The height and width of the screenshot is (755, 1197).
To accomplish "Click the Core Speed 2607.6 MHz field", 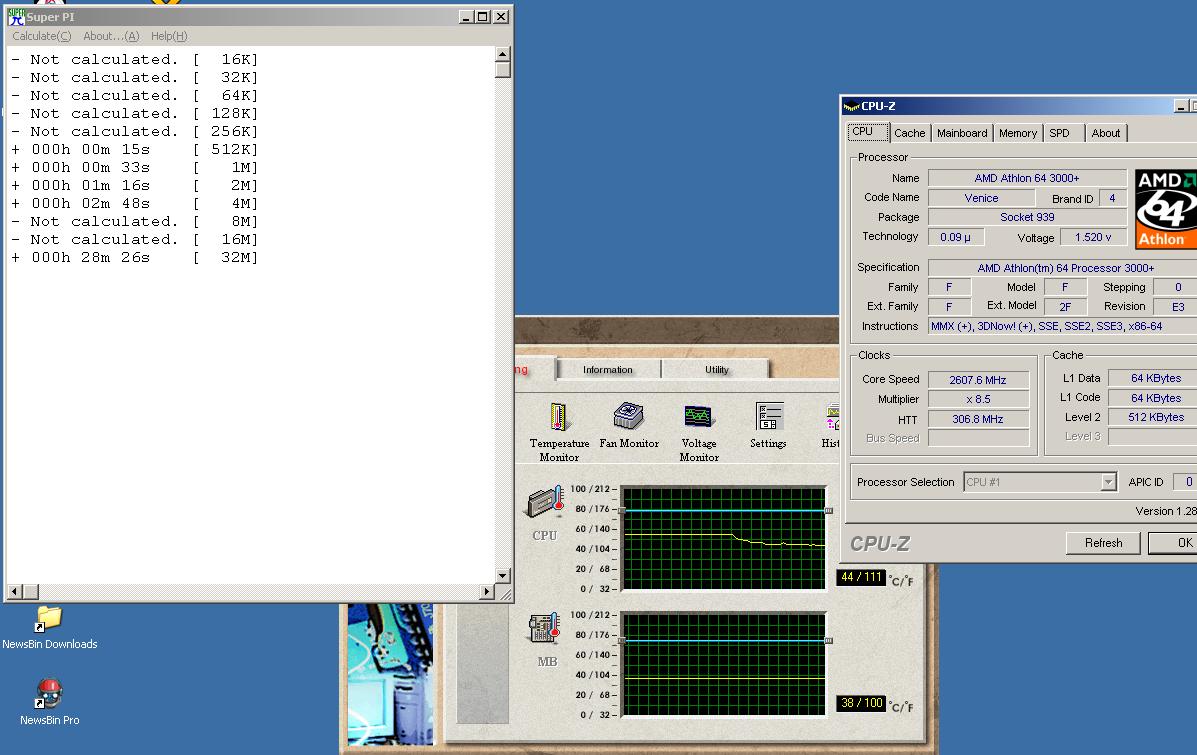I will [x=978, y=379].
